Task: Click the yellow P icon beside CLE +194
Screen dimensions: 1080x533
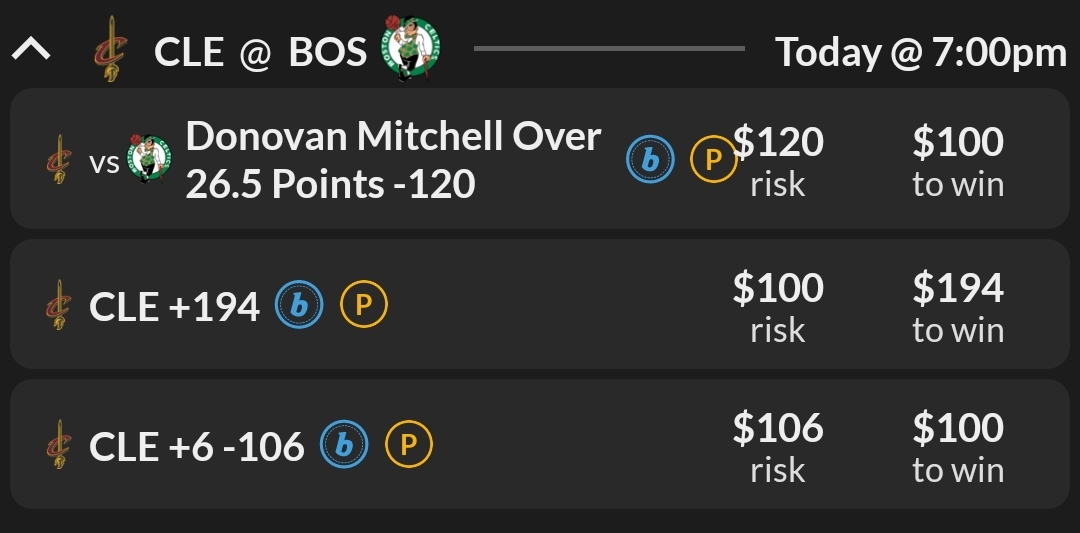Action: 364,307
